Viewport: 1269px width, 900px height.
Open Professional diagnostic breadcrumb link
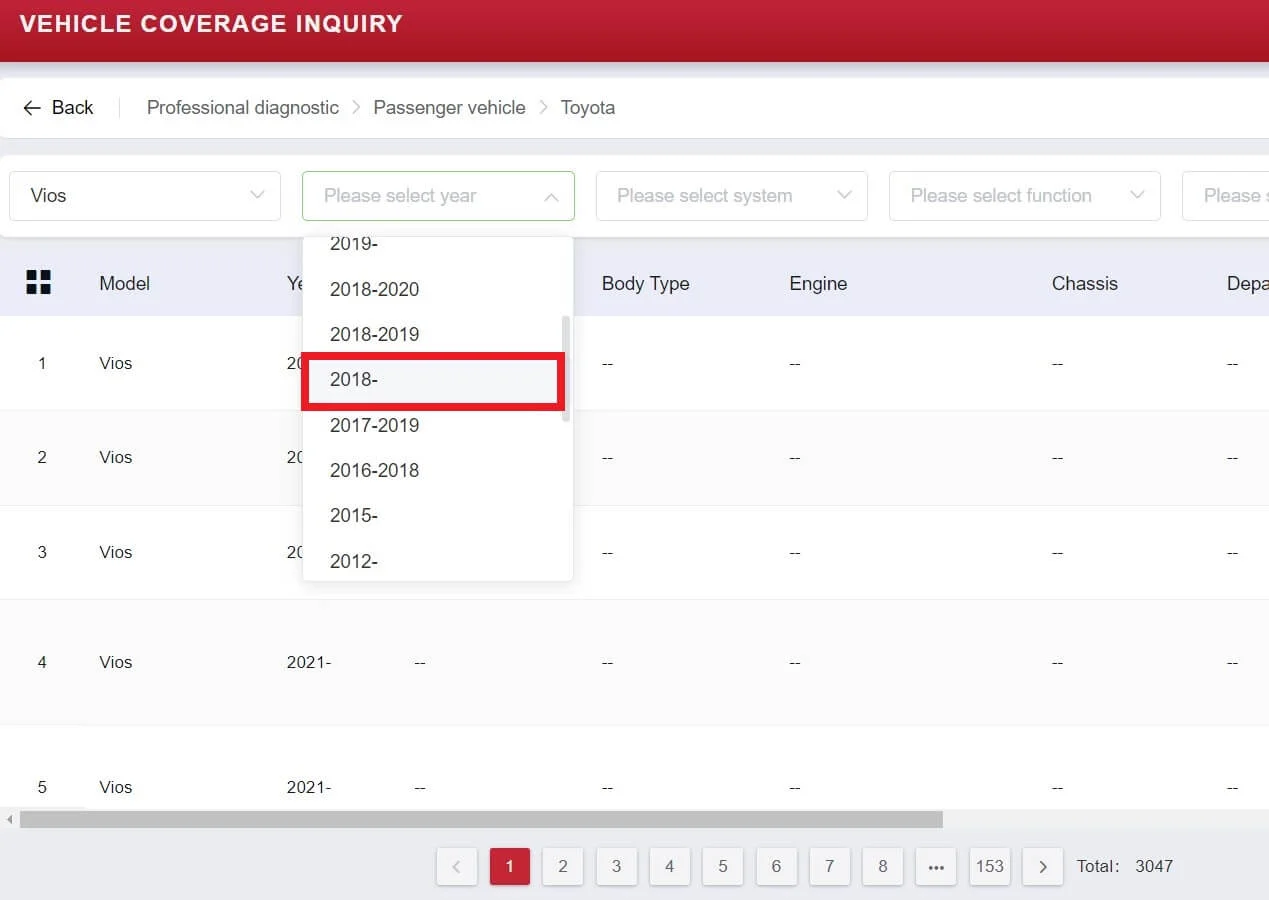point(242,108)
